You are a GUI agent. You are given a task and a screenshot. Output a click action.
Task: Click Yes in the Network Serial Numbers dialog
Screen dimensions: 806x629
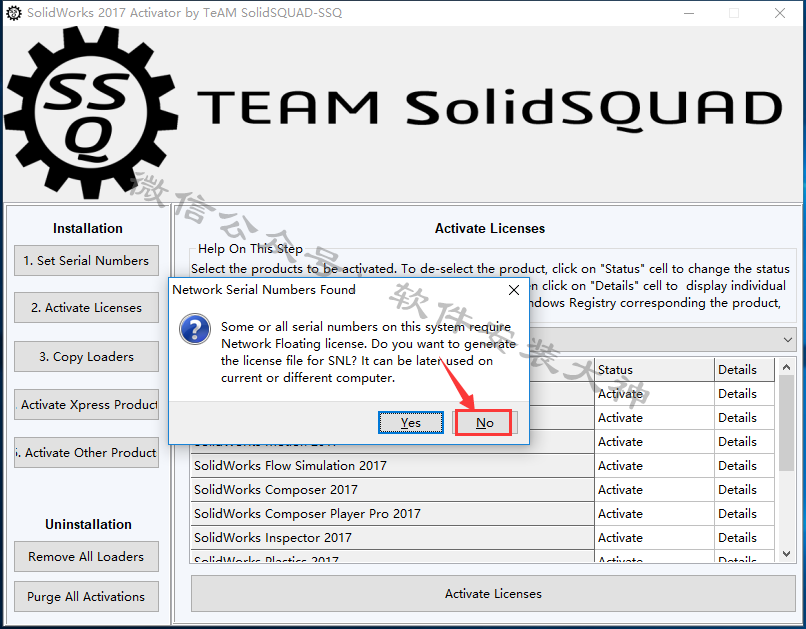click(x=411, y=422)
